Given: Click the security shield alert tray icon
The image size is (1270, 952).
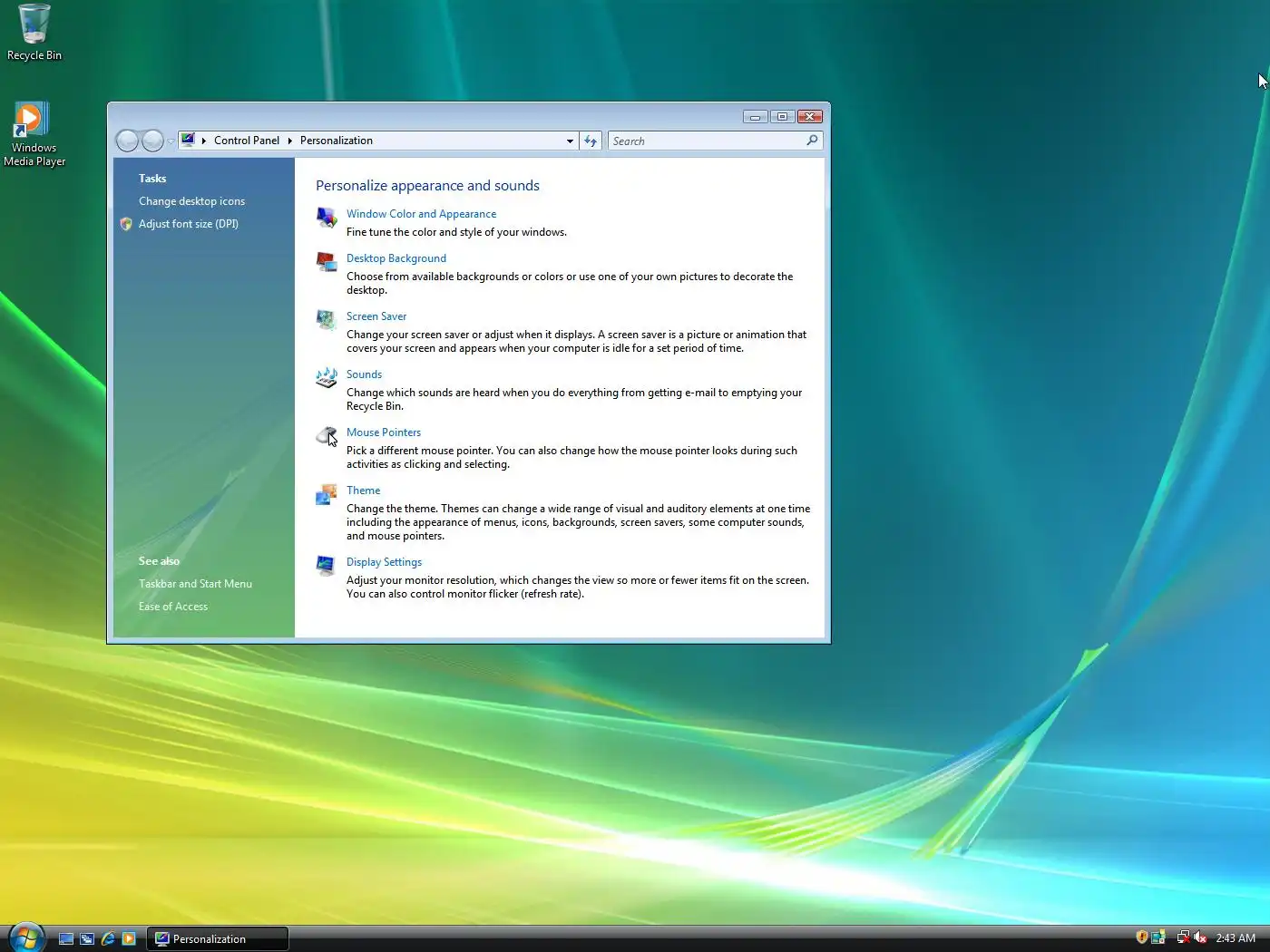Looking at the screenshot, I should point(1142,937).
